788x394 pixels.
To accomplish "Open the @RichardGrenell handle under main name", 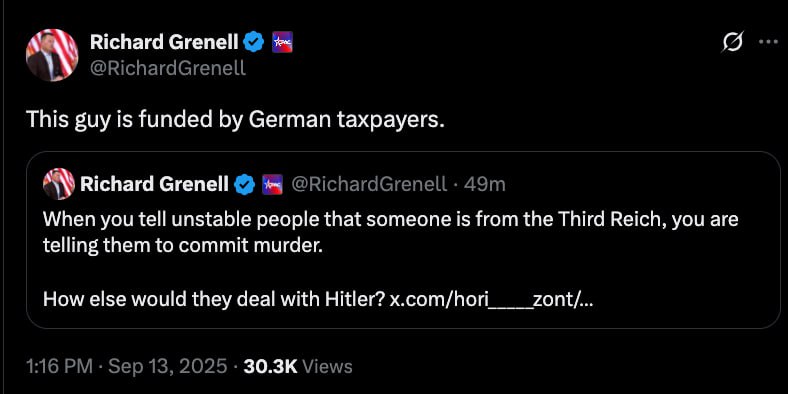I will coord(168,68).
